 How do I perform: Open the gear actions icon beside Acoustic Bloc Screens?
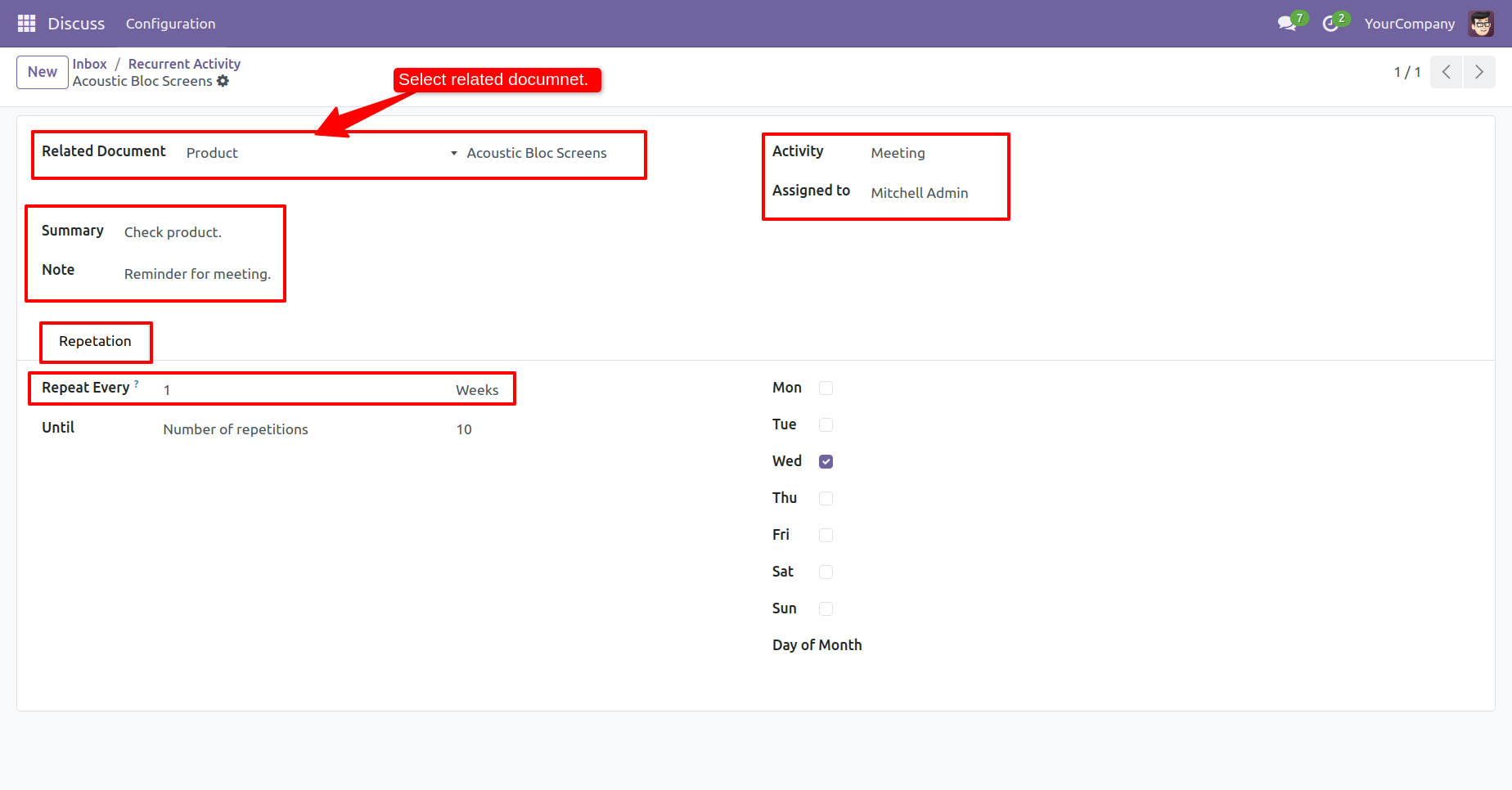(x=223, y=81)
